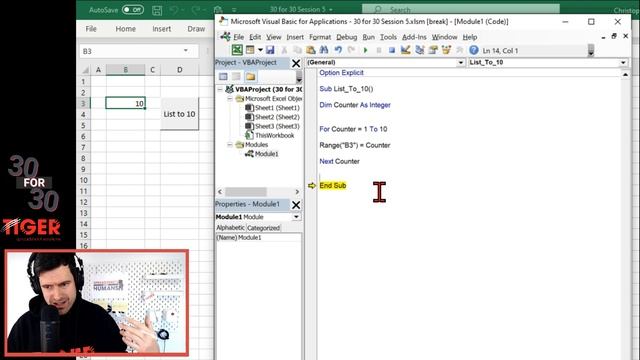Click the View Microsoft Excel toolbar icon
640x360 pixels.
pos(237,50)
